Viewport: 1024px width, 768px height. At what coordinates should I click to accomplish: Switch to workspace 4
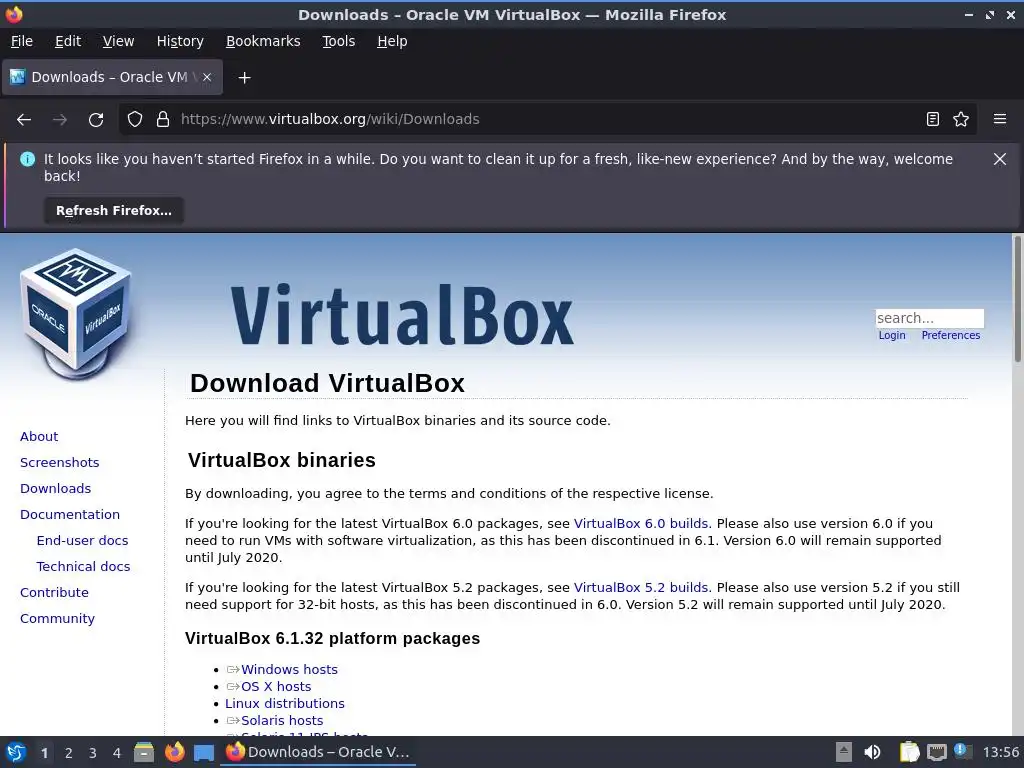(117, 753)
